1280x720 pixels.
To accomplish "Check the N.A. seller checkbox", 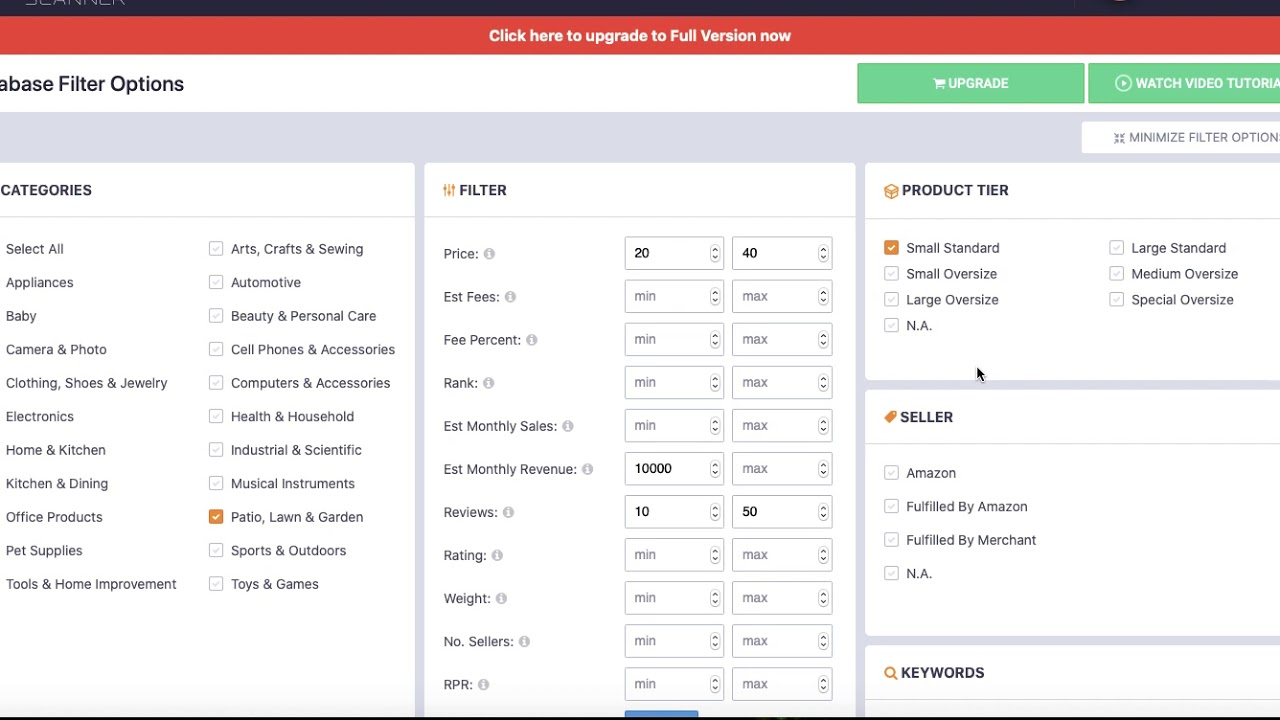I will click(x=891, y=573).
